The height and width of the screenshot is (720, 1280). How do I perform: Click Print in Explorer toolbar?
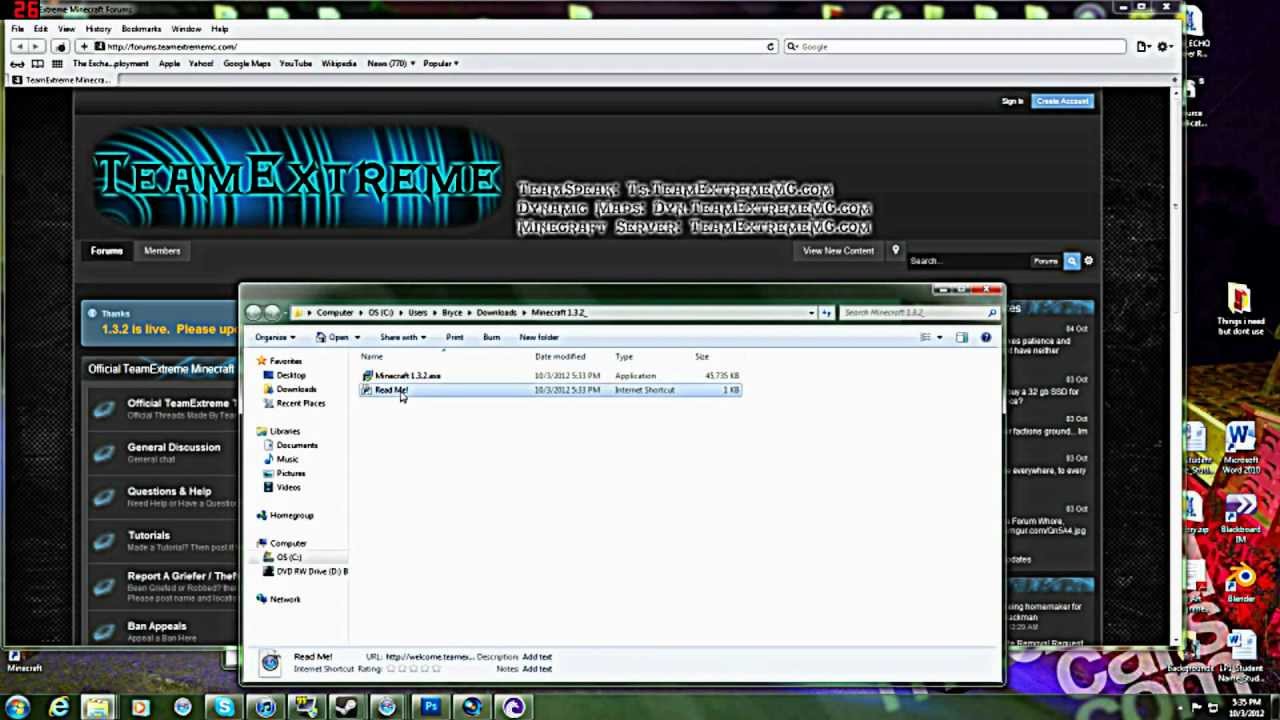coord(455,337)
